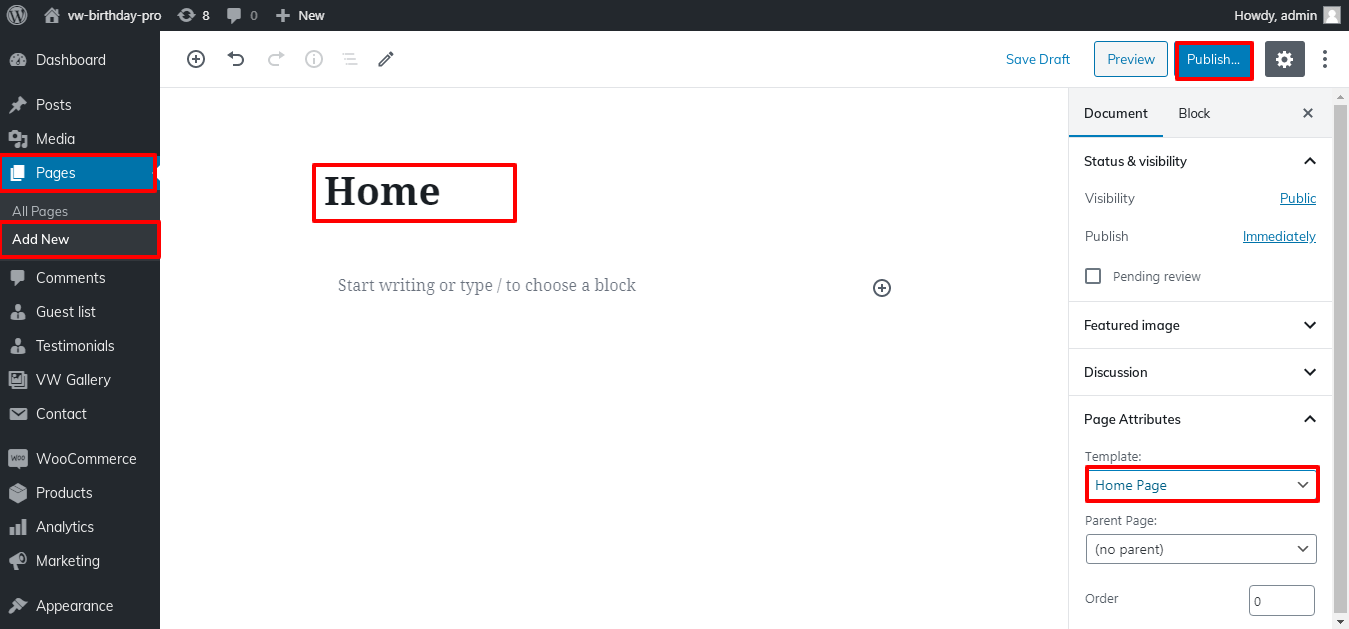Viewport: 1349px width, 629px height.
Task: Click the Publish… button
Action: [1214, 60]
